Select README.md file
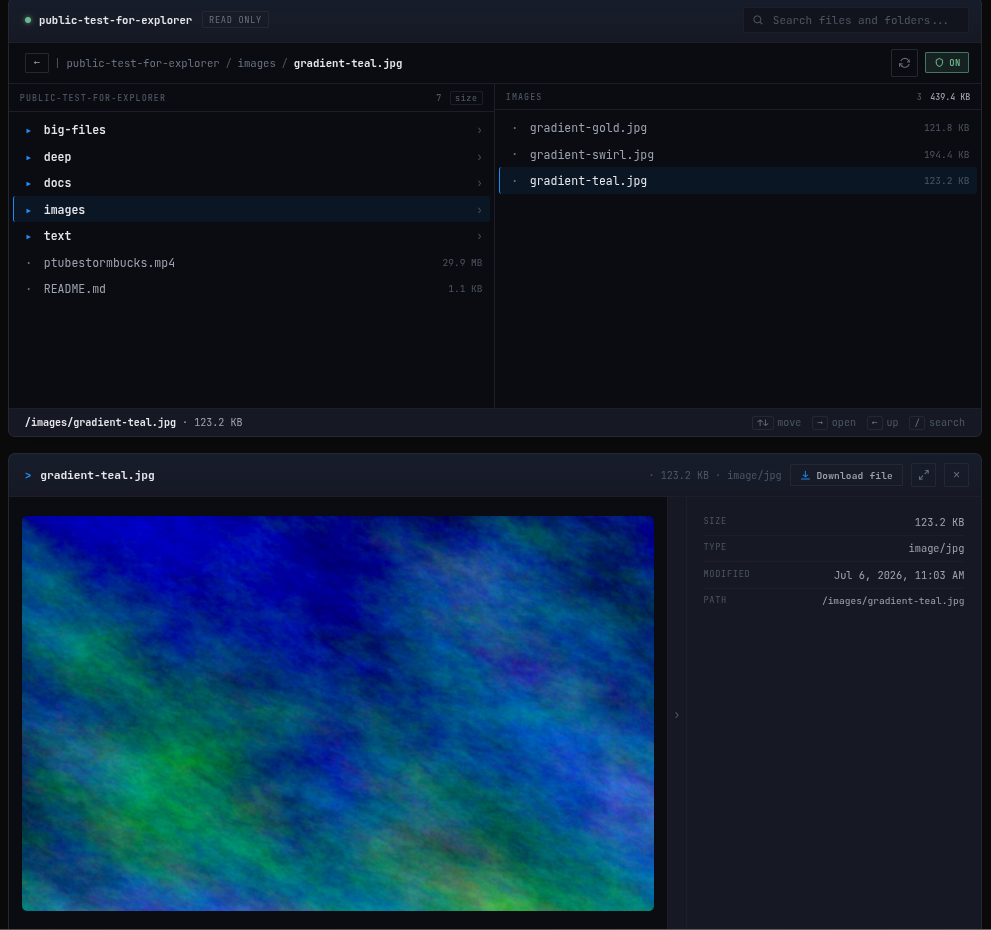991x930 pixels. point(252,289)
